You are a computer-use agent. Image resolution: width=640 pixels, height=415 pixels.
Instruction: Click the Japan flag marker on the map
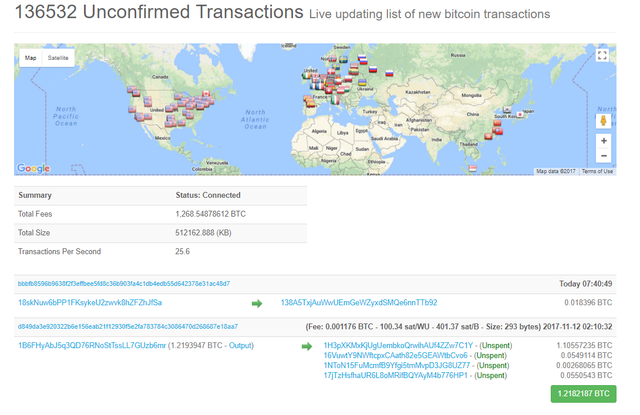coord(520,114)
